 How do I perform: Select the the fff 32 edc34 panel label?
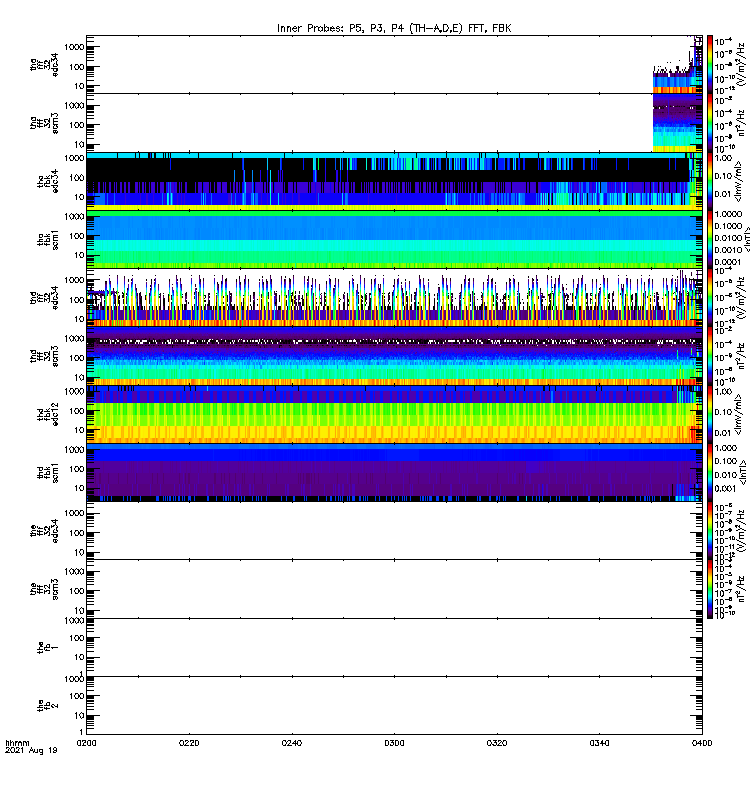(x=44, y=531)
